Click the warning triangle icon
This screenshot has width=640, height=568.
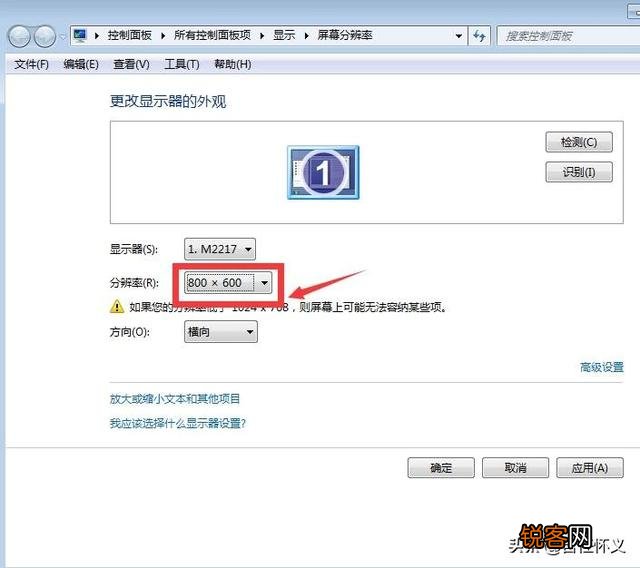point(117,306)
